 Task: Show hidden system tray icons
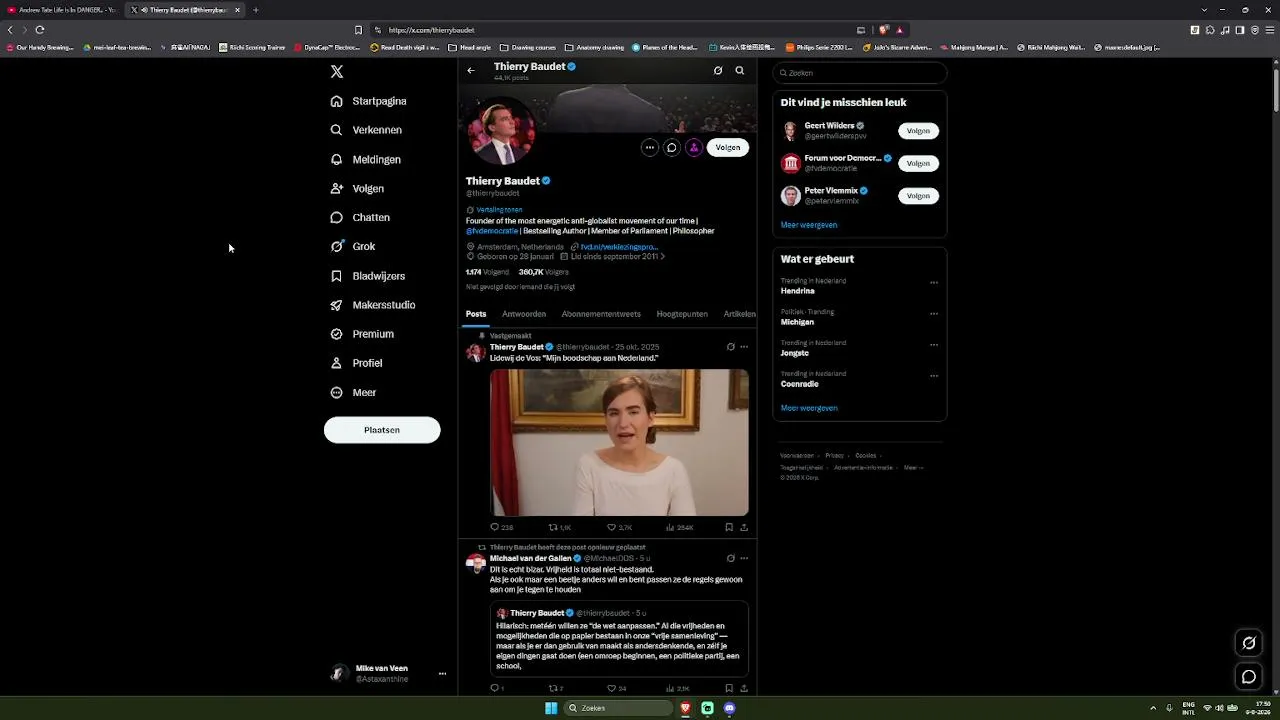[1153, 708]
